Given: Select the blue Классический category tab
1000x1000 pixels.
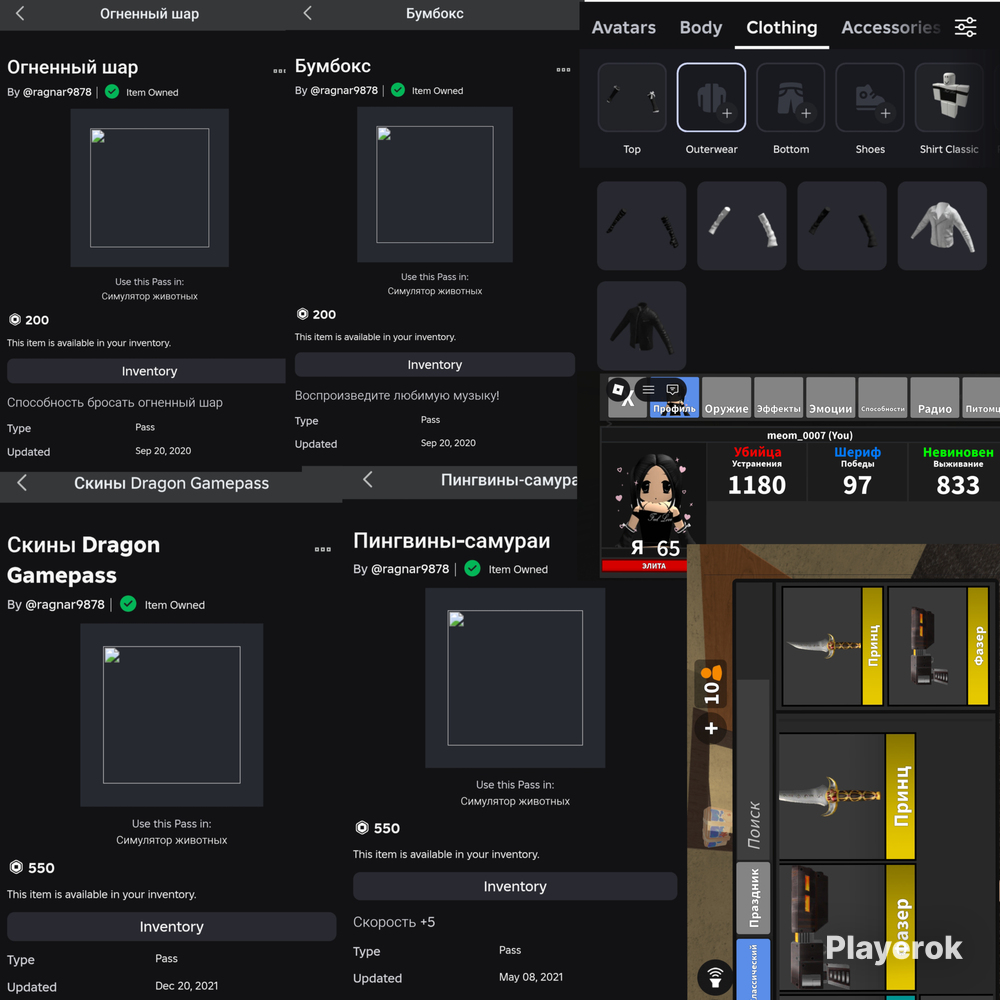Looking at the screenshot, I should [x=753, y=969].
